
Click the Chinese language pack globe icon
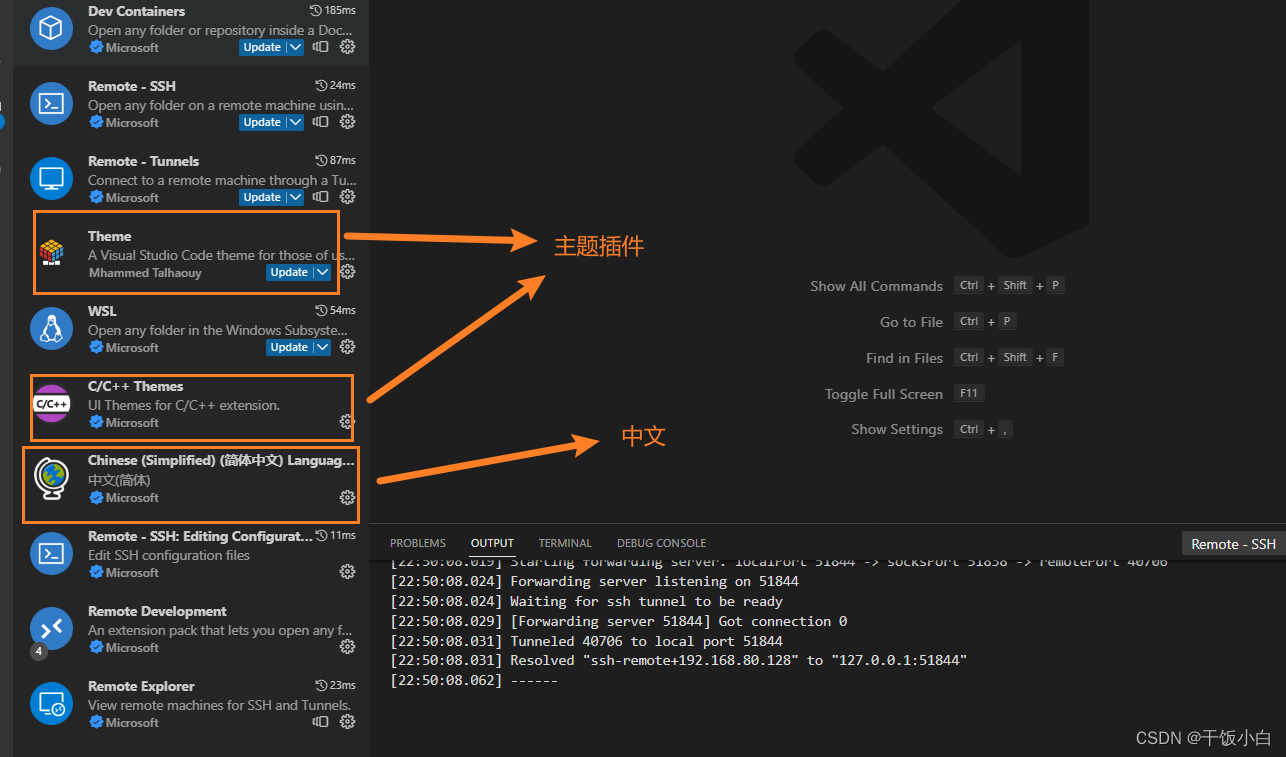coord(51,478)
